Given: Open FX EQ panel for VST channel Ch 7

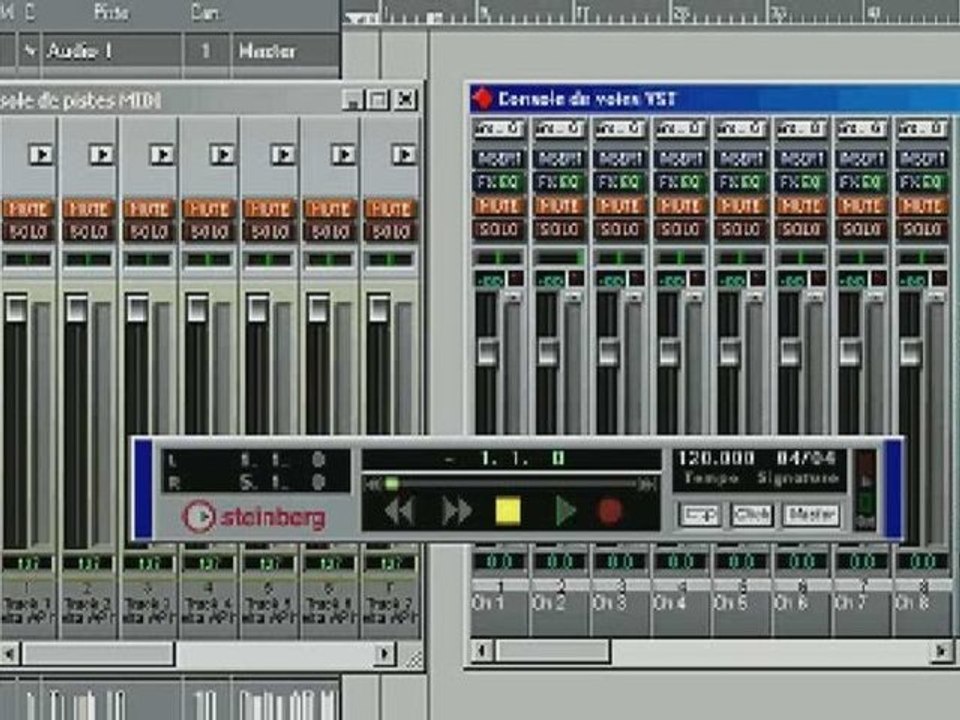Looking at the screenshot, I should point(861,182).
